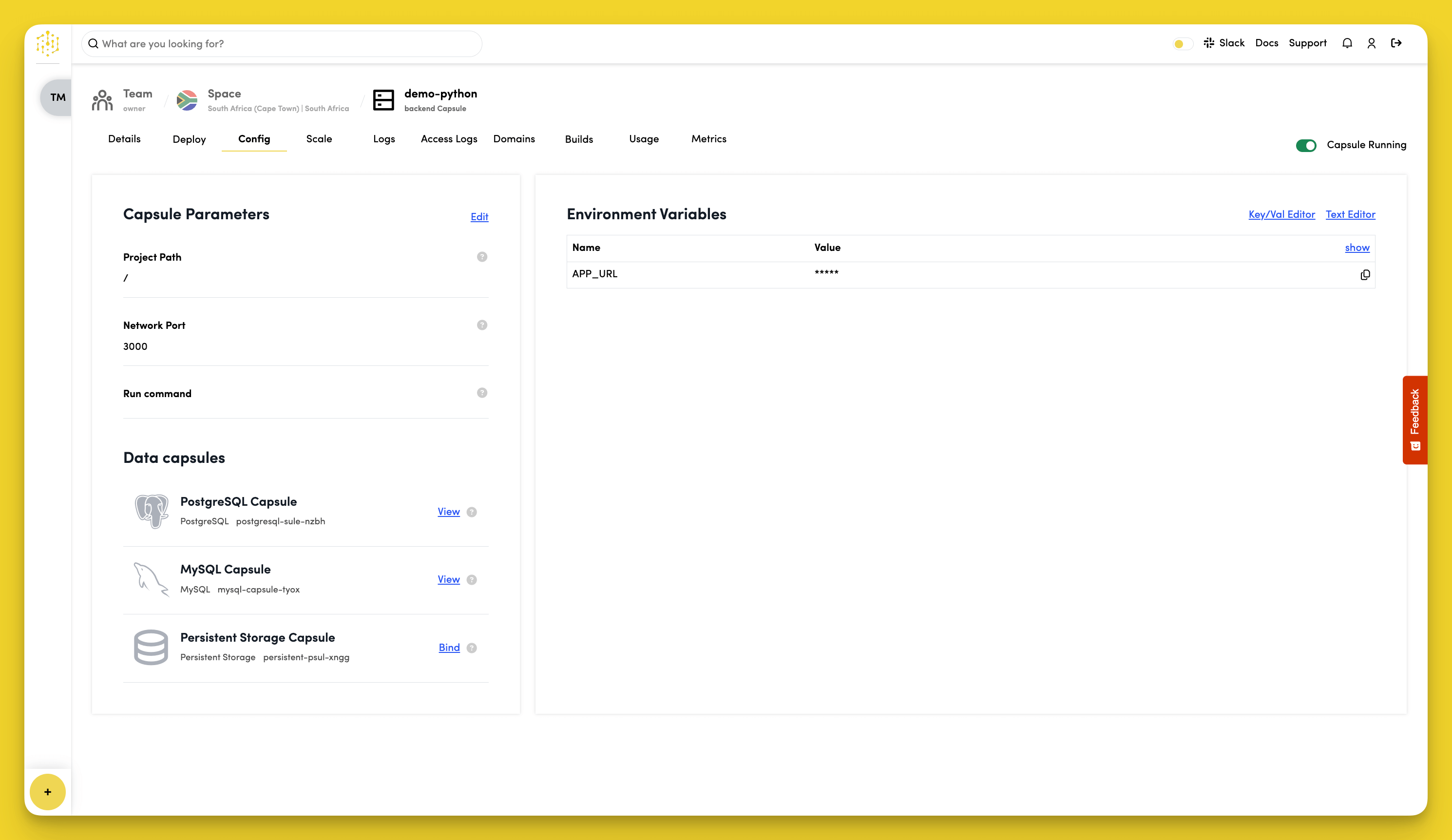Image resolution: width=1452 pixels, height=840 pixels.
Task: Click the search magnifier icon
Action: pyautogui.click(x=94, y=43)
